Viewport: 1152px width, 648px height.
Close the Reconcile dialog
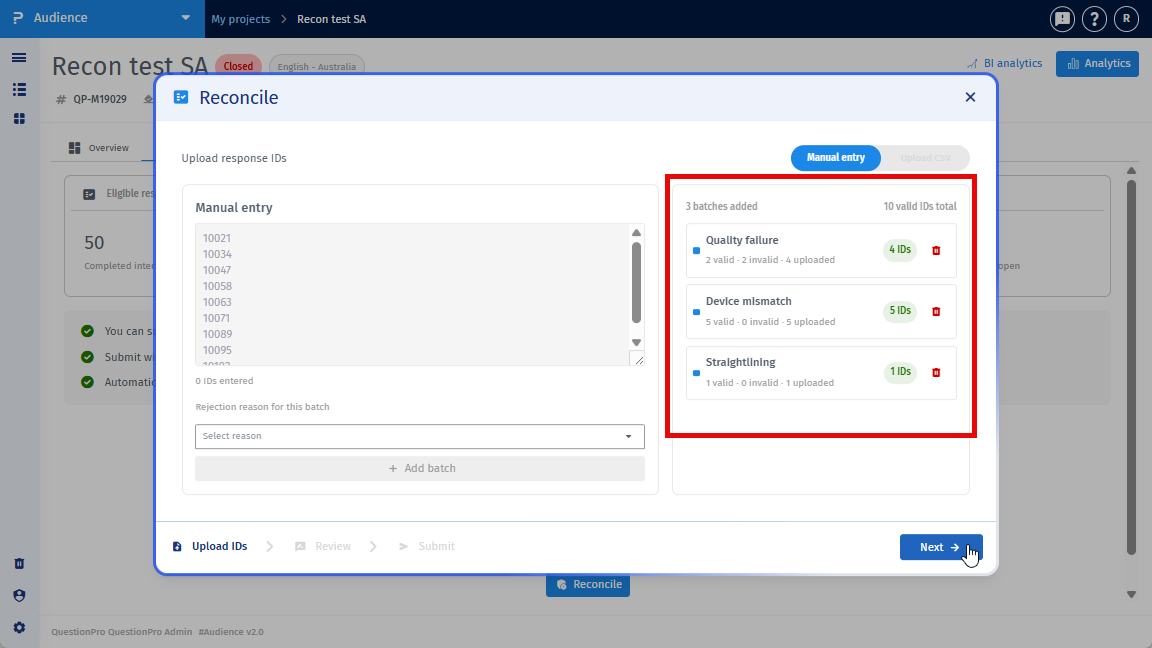click(971, 97)
